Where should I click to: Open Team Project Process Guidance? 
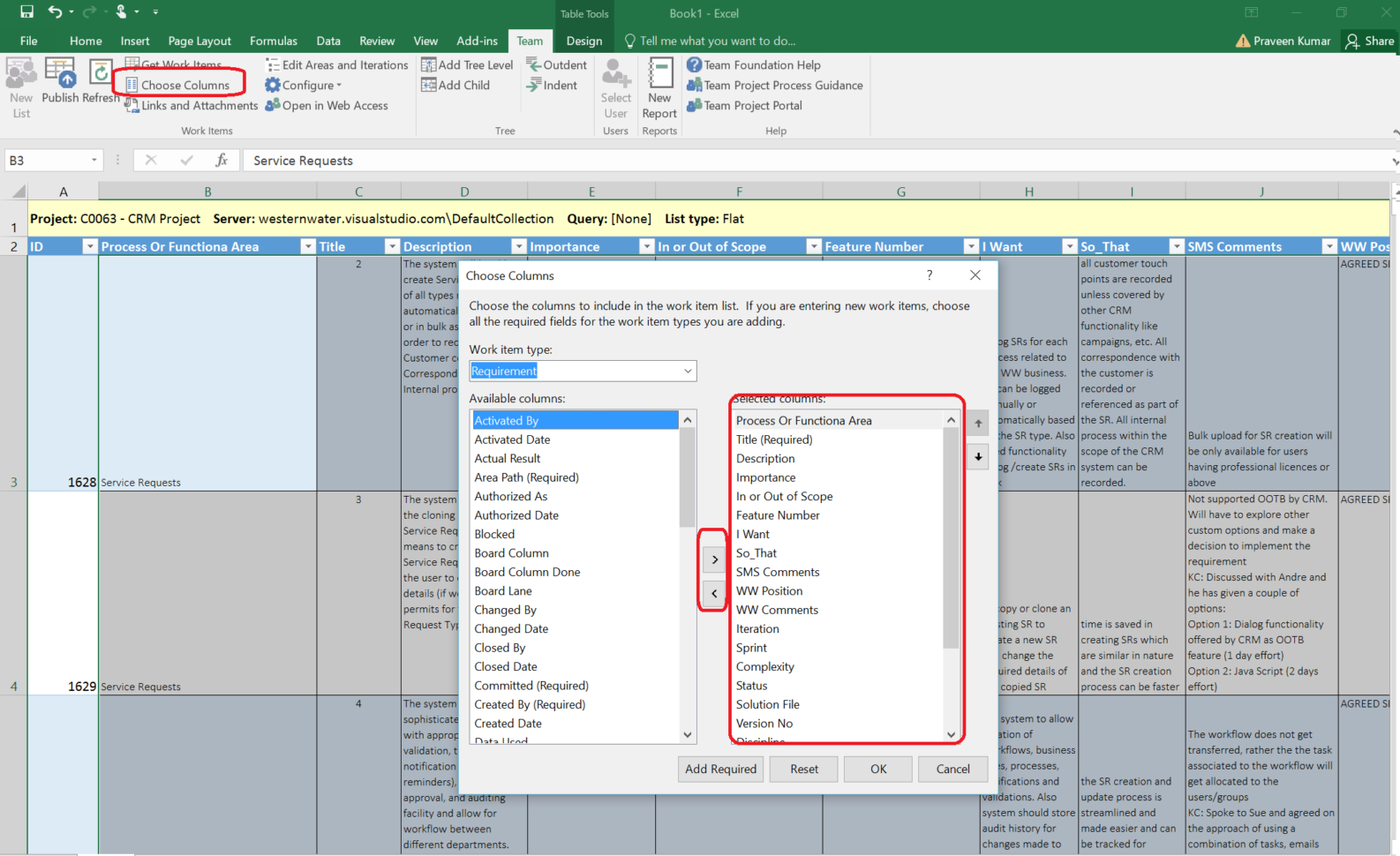tap(775, 85)
